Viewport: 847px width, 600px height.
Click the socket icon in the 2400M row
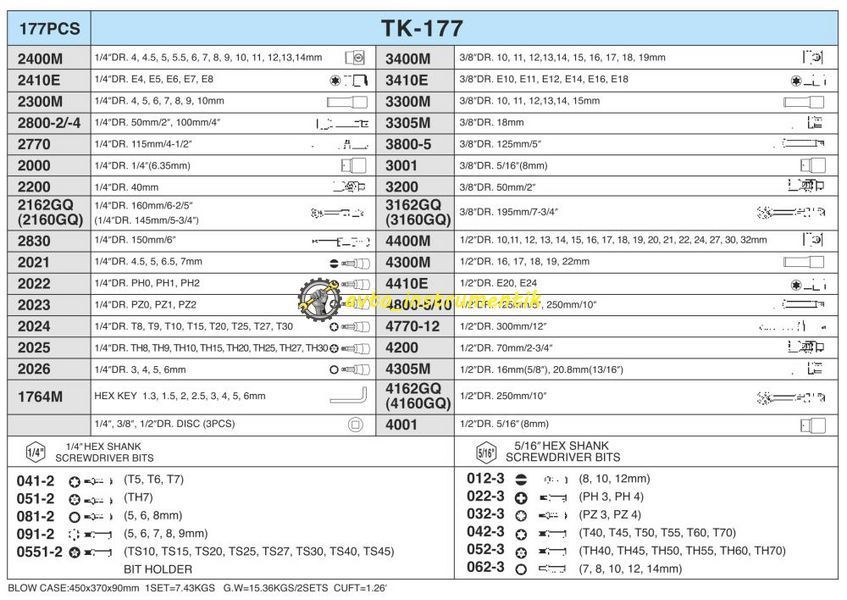(x=354, y=57)
